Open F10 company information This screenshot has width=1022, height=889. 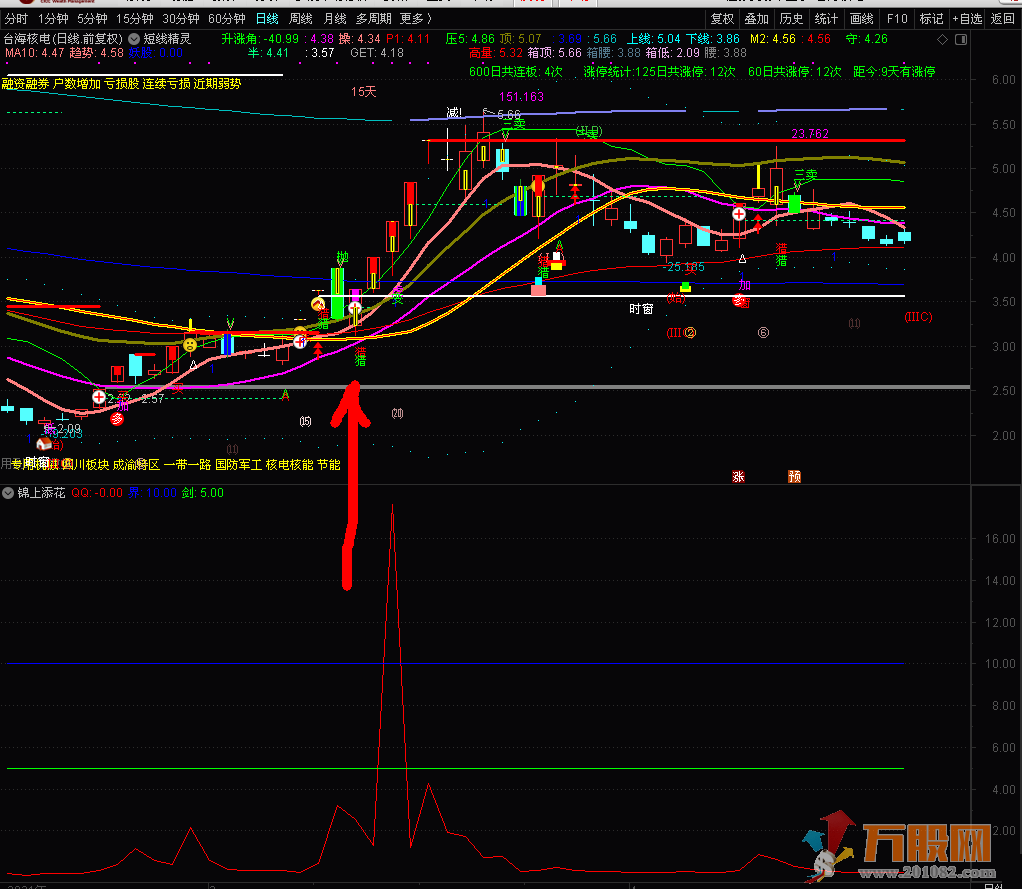(896, 18)
